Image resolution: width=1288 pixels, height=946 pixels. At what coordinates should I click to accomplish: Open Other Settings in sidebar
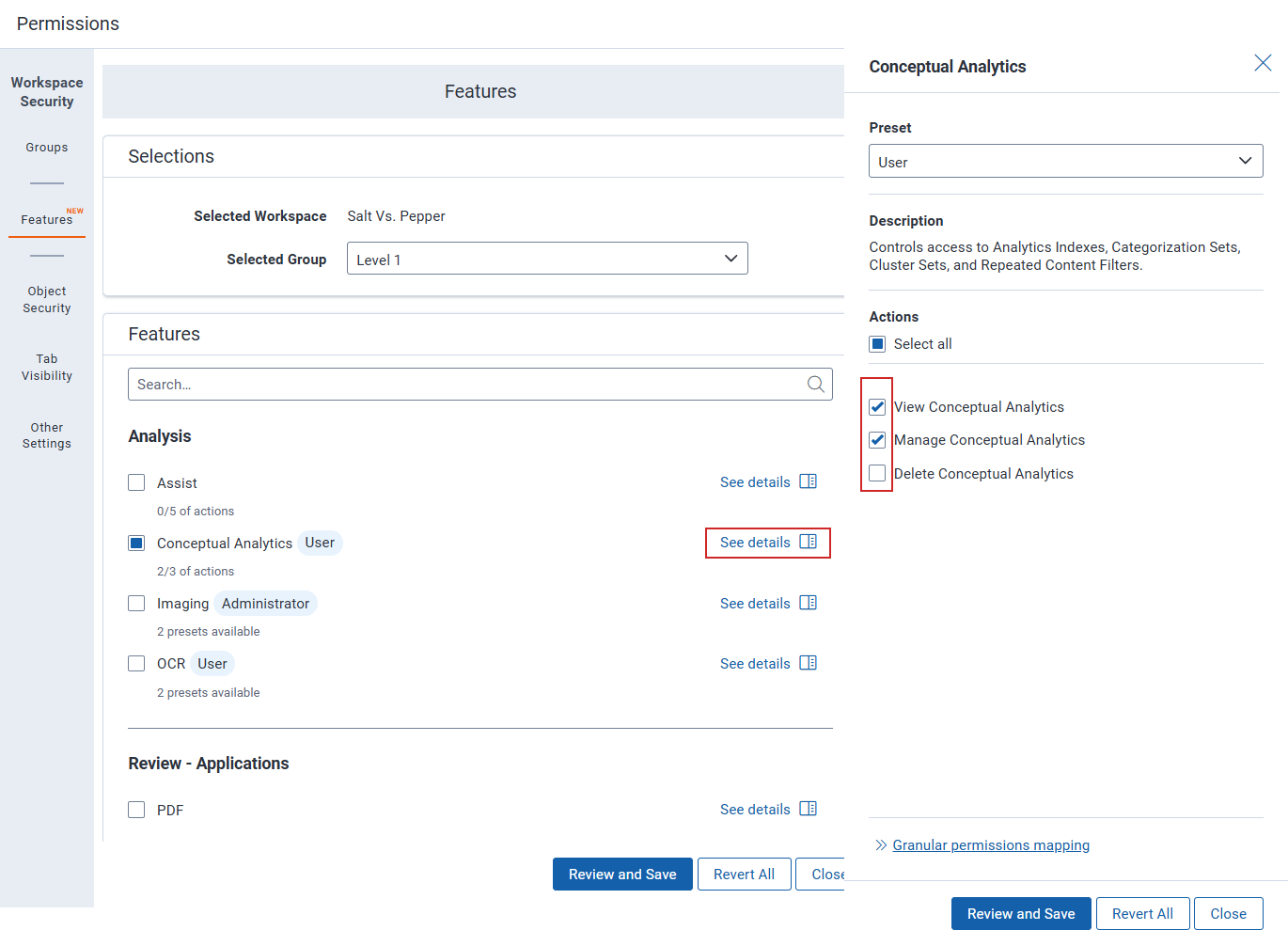47,435
